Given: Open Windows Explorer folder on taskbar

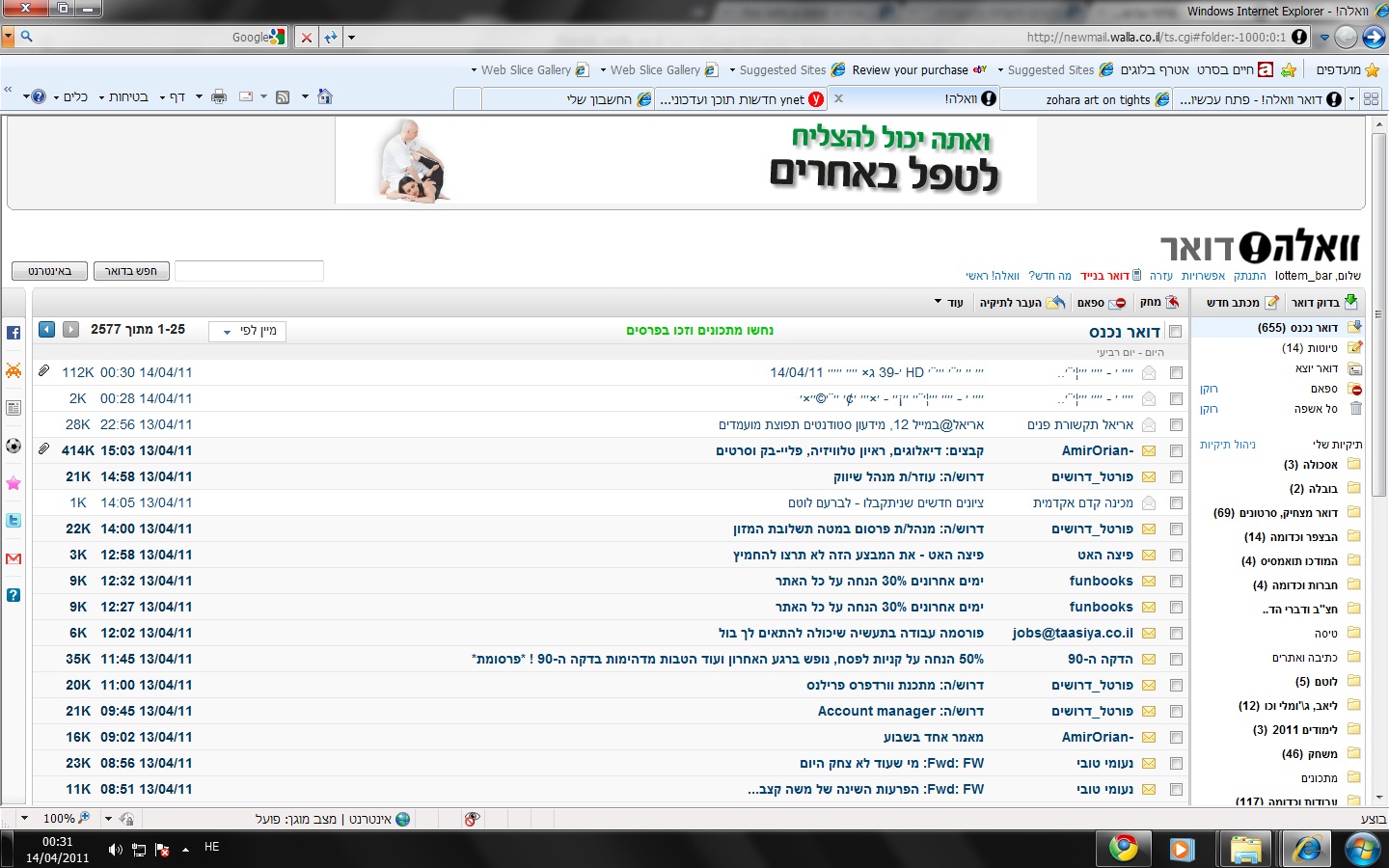Looking at the screenshot, I should (x=1245, y=849).
